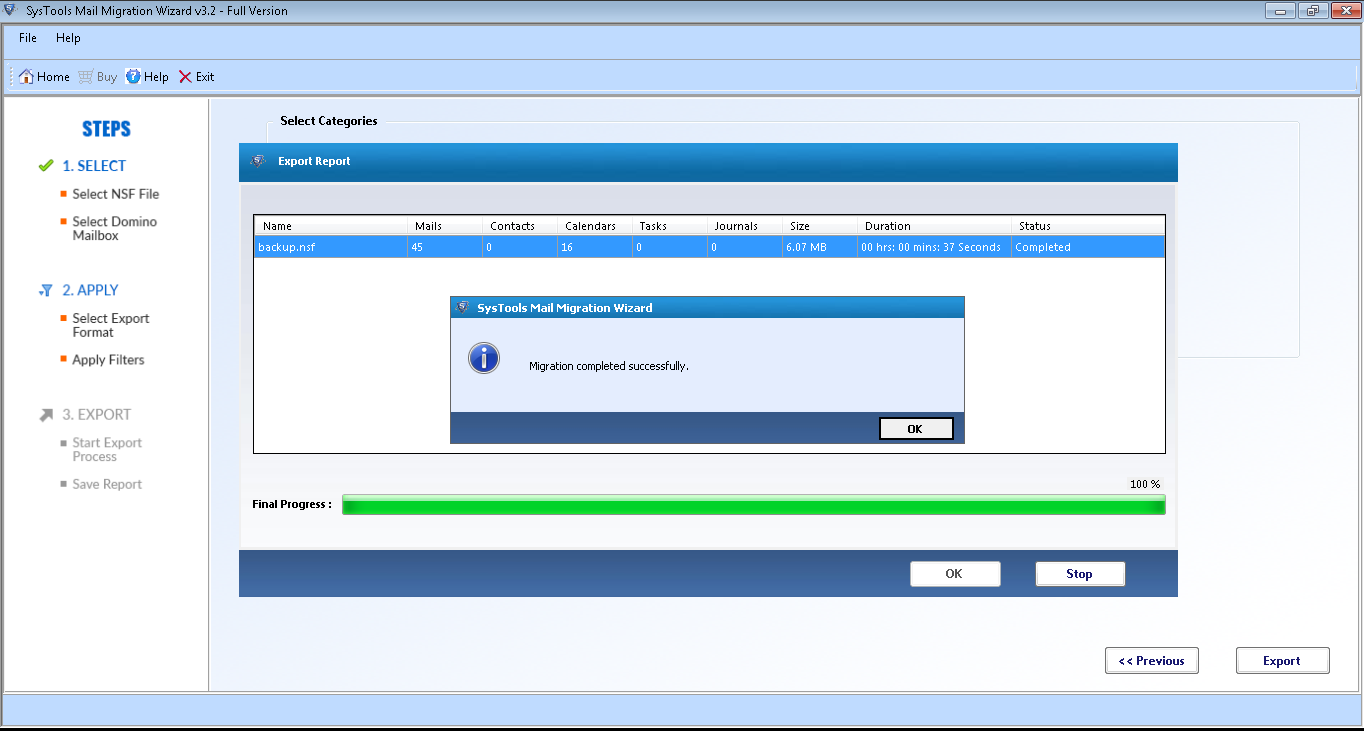Click the Home icon in toolbar
The width and height of the screenshot is (1364, 731).
click(x=27, y=77)
